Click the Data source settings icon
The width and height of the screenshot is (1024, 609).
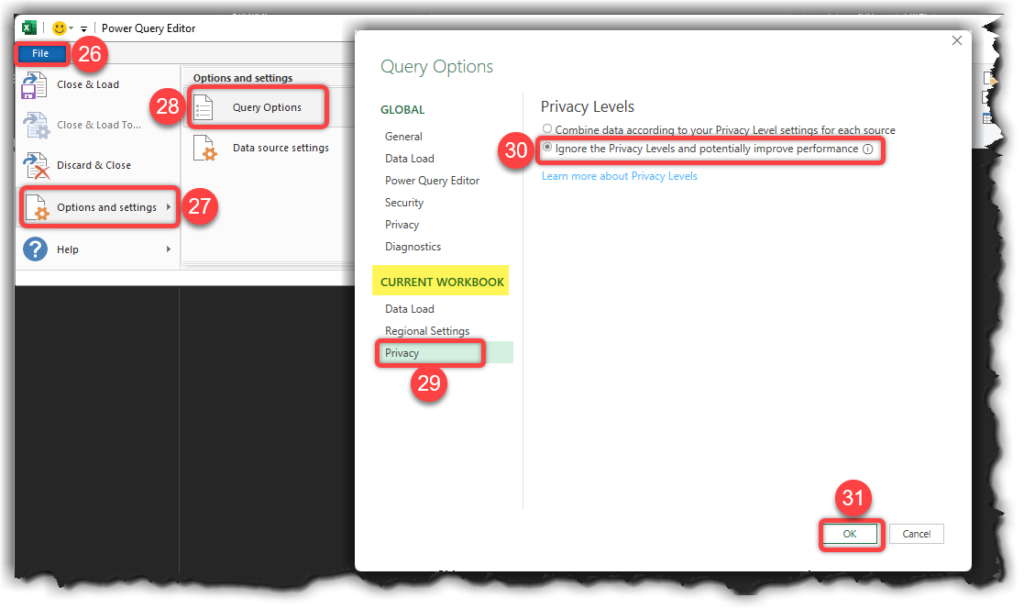(204, 148)
